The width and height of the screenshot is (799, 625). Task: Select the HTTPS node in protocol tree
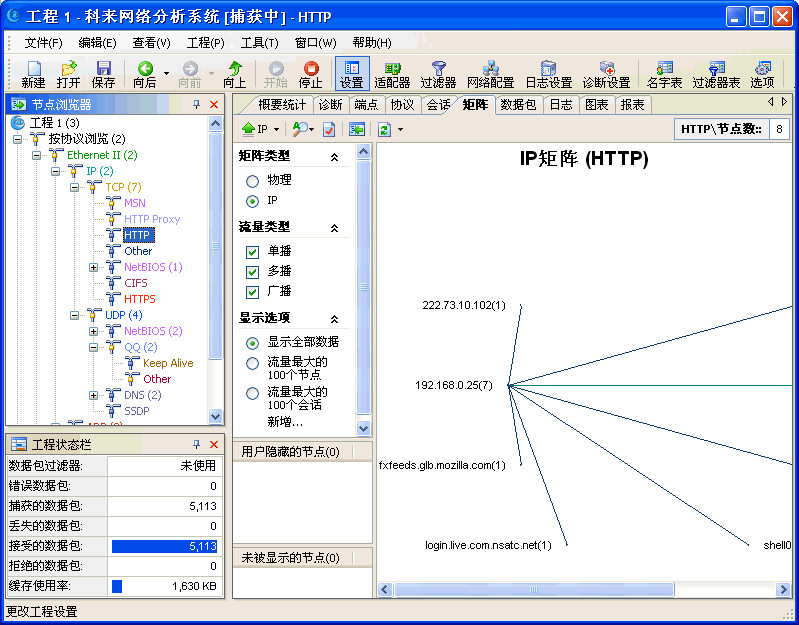click(x=139, y=299)
